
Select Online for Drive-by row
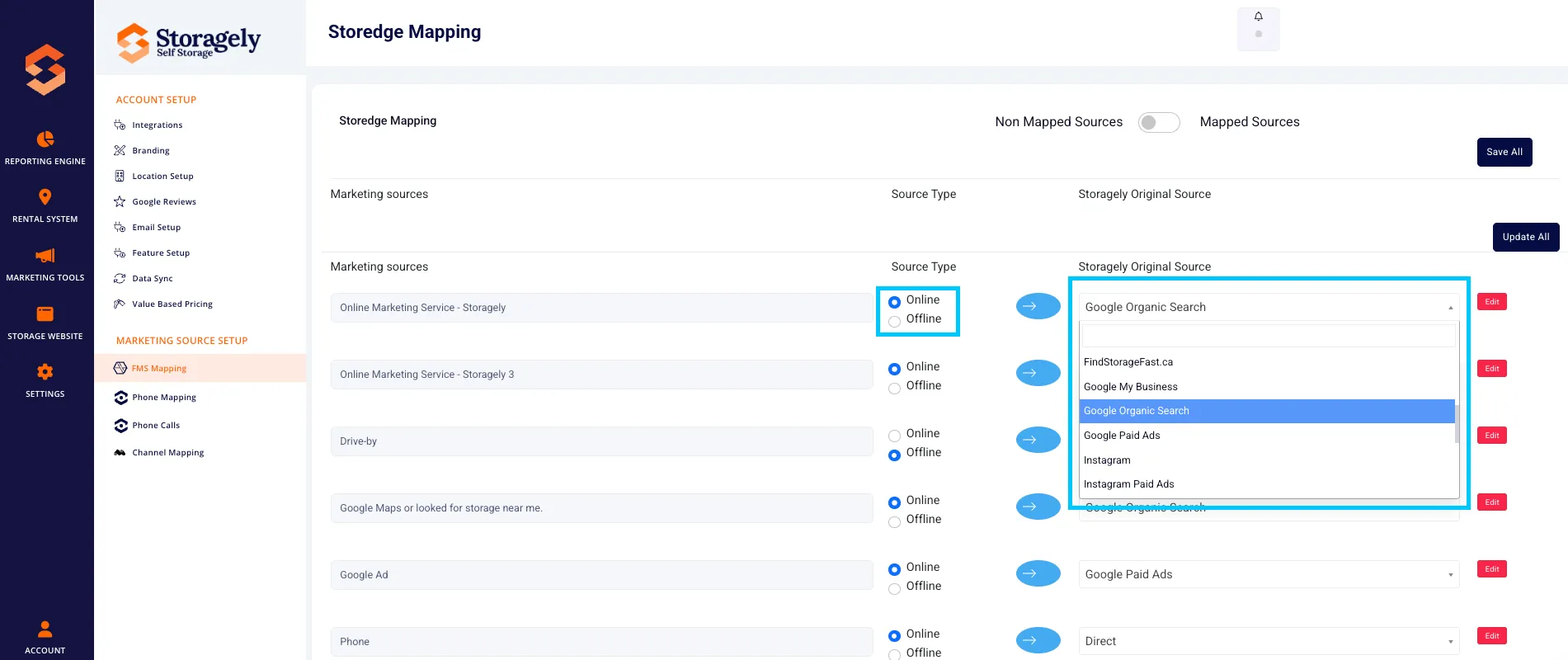894,436
